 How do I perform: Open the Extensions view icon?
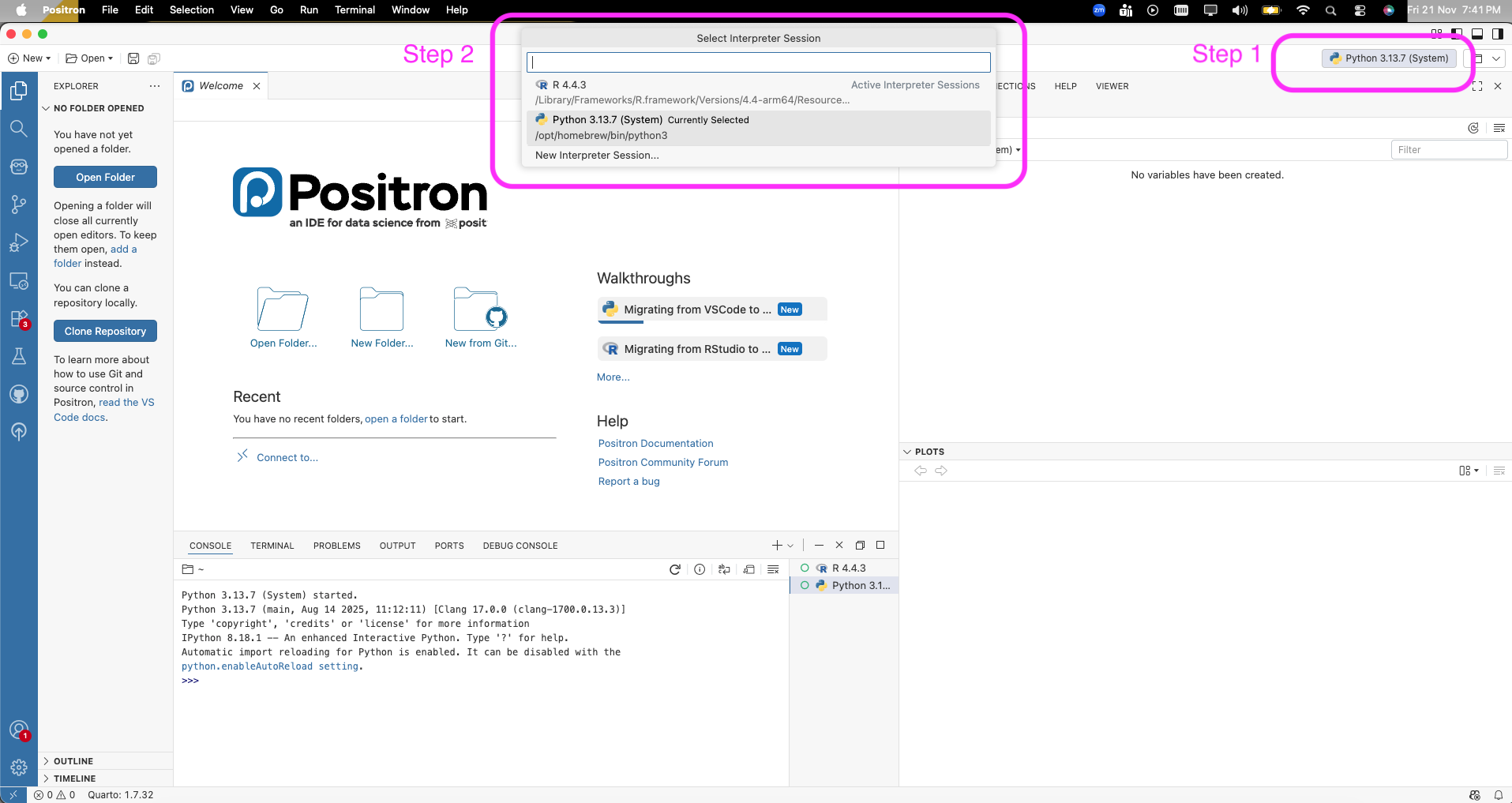pos(18,319)
